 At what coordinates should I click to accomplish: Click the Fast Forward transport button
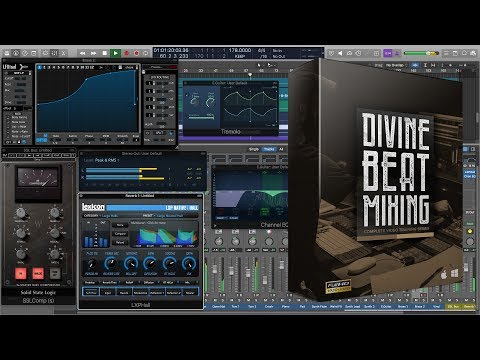(94, 53)
